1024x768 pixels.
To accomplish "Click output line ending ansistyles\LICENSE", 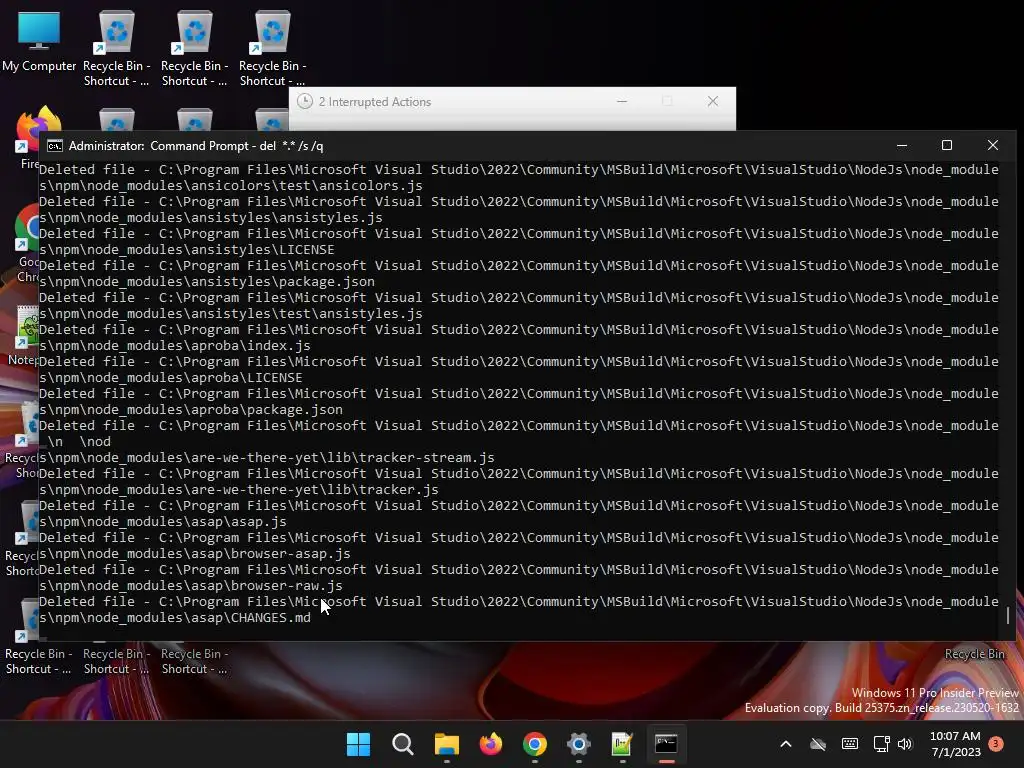I will (x=187, y=249).
